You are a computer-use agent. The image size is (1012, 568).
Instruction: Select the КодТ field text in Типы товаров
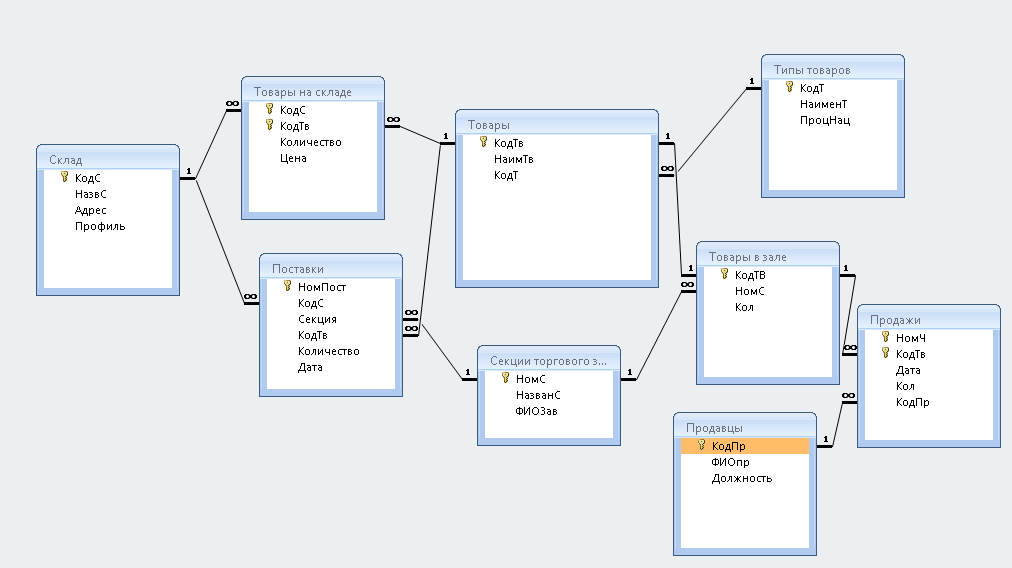click(812, 88)
